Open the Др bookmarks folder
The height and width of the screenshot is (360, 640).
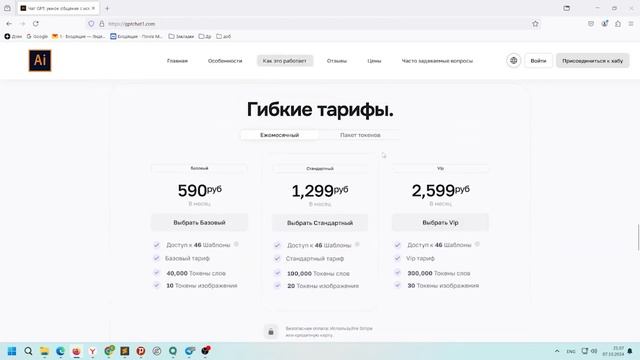205,36
